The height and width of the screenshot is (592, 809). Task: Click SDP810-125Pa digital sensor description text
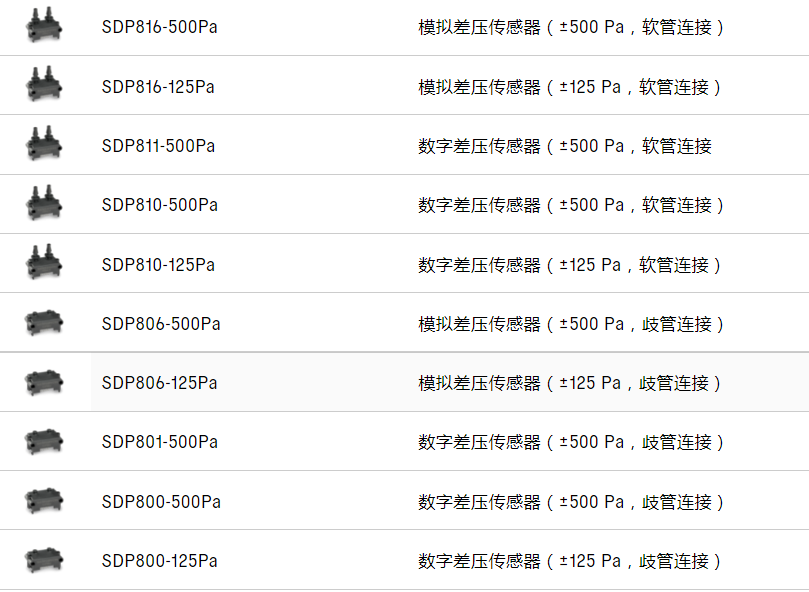(570, 265)
